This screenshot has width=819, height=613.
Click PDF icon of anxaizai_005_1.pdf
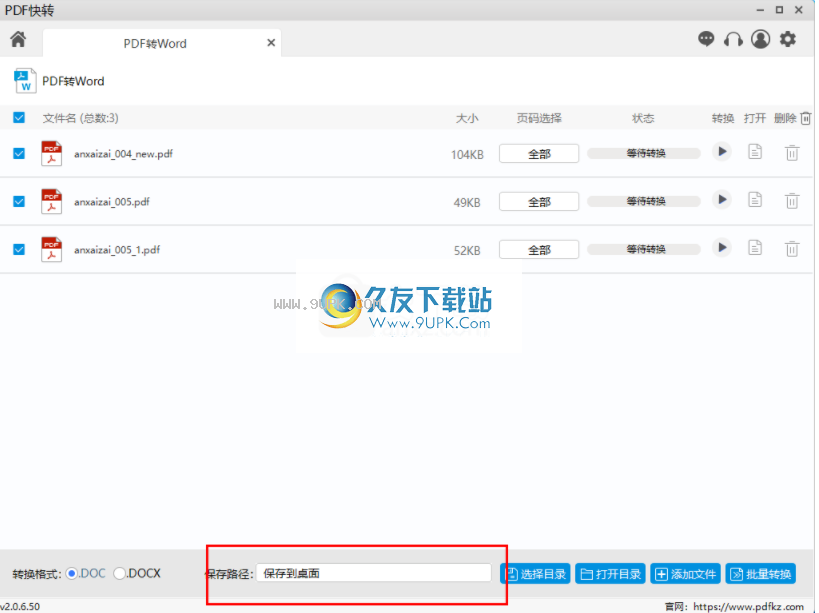pos(51,250)
